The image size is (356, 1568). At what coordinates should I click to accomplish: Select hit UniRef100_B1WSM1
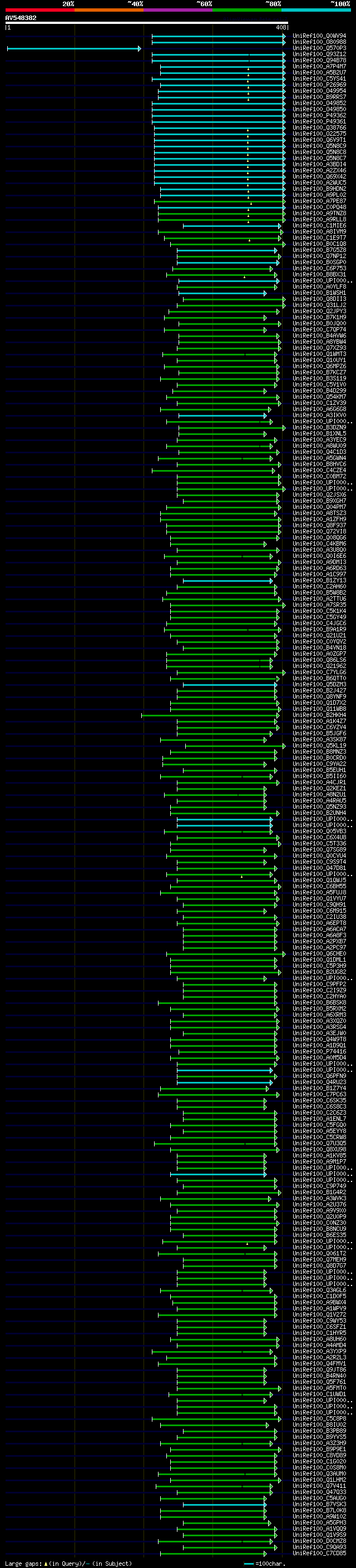(319, 293)
